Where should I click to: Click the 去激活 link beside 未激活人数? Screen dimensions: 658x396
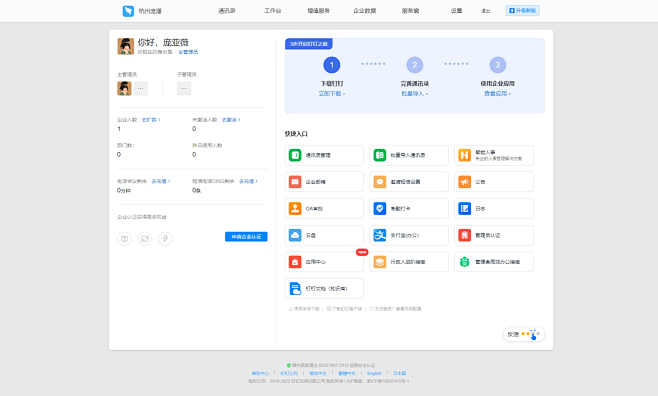coord(231,120)
